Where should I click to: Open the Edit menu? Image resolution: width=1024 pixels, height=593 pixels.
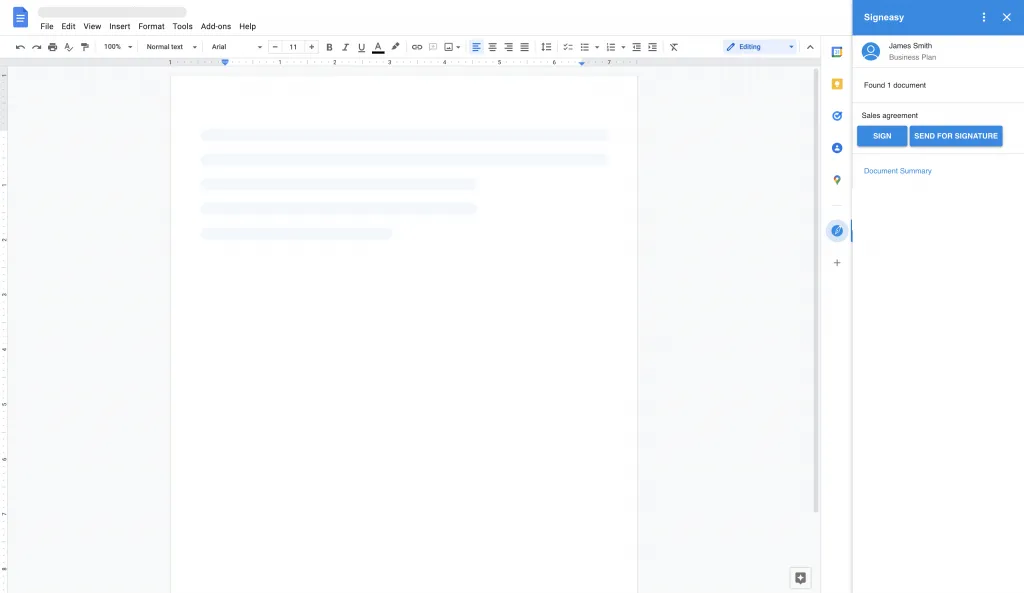[69, 26]
